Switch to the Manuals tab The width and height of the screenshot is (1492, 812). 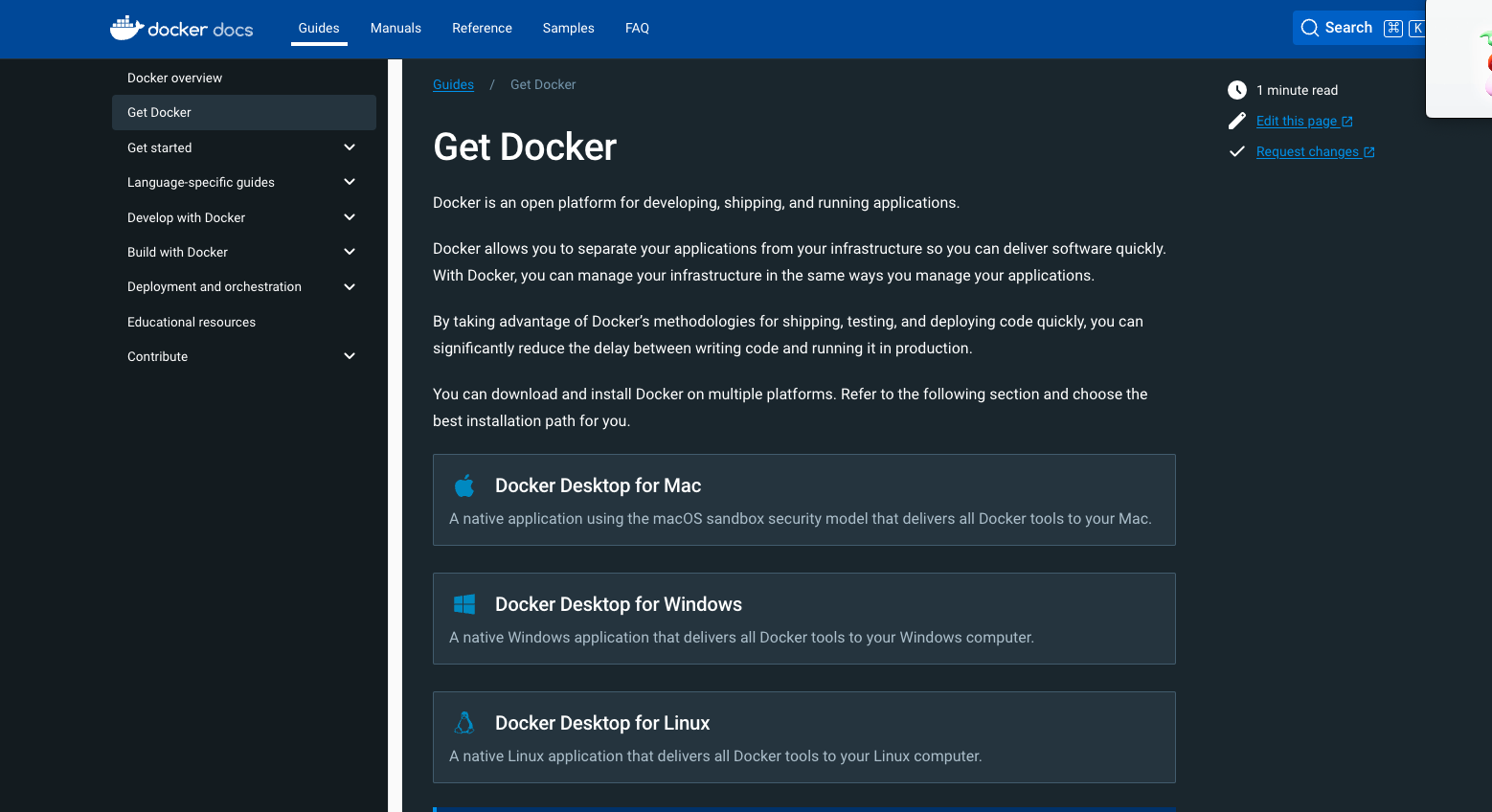coord(396,28)
